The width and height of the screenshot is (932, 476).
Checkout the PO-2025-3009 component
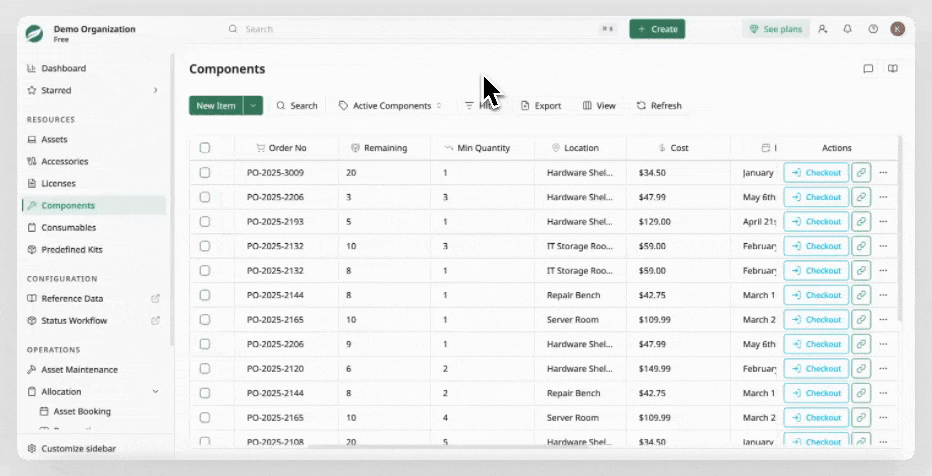pos(816,172)
